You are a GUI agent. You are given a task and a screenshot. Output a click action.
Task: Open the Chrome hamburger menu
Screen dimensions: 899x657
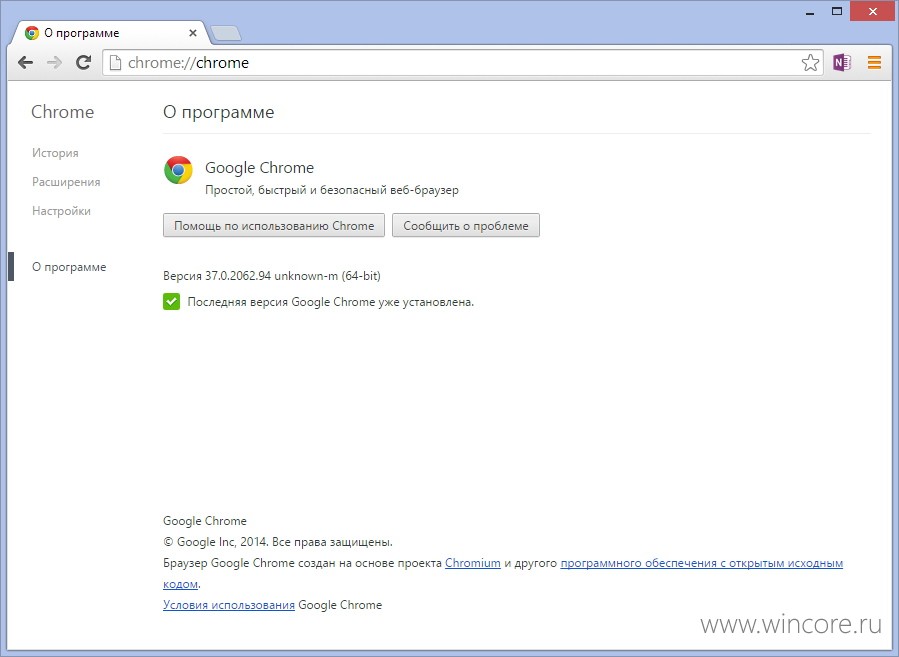(x=874, y=62)
